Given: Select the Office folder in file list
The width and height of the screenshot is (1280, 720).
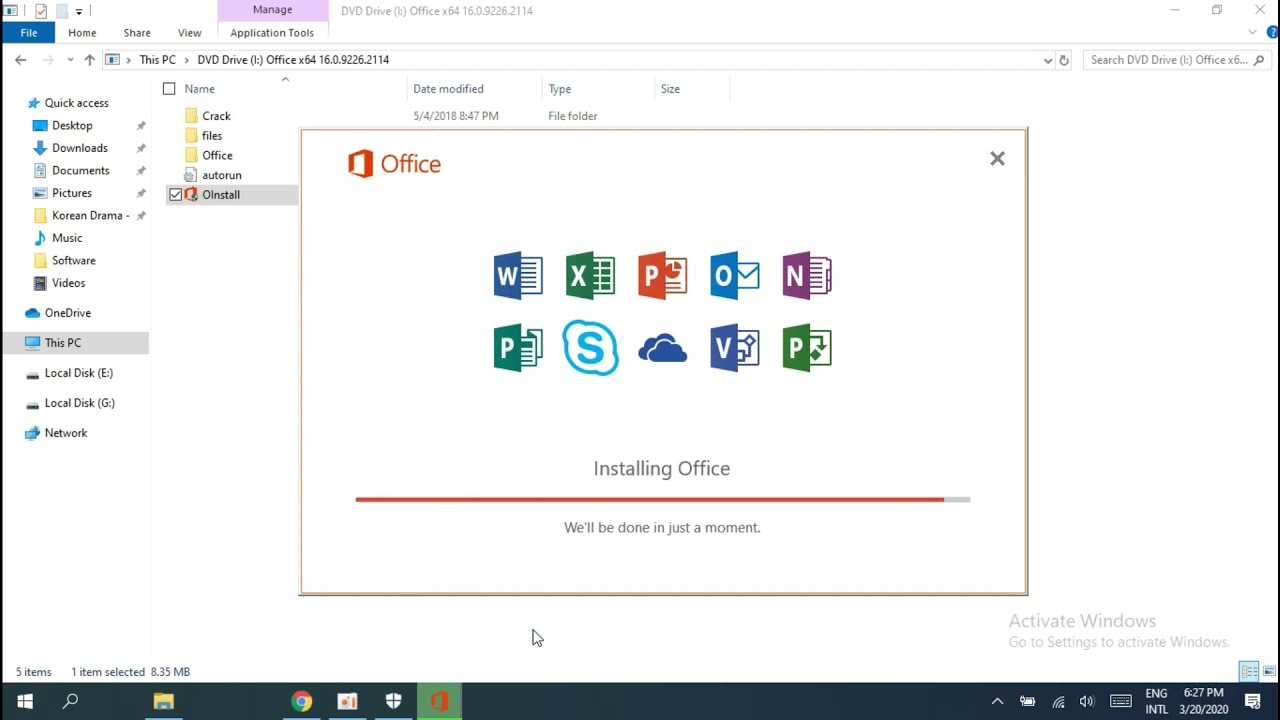Looking at the screenshot, I should click(217, 155).
